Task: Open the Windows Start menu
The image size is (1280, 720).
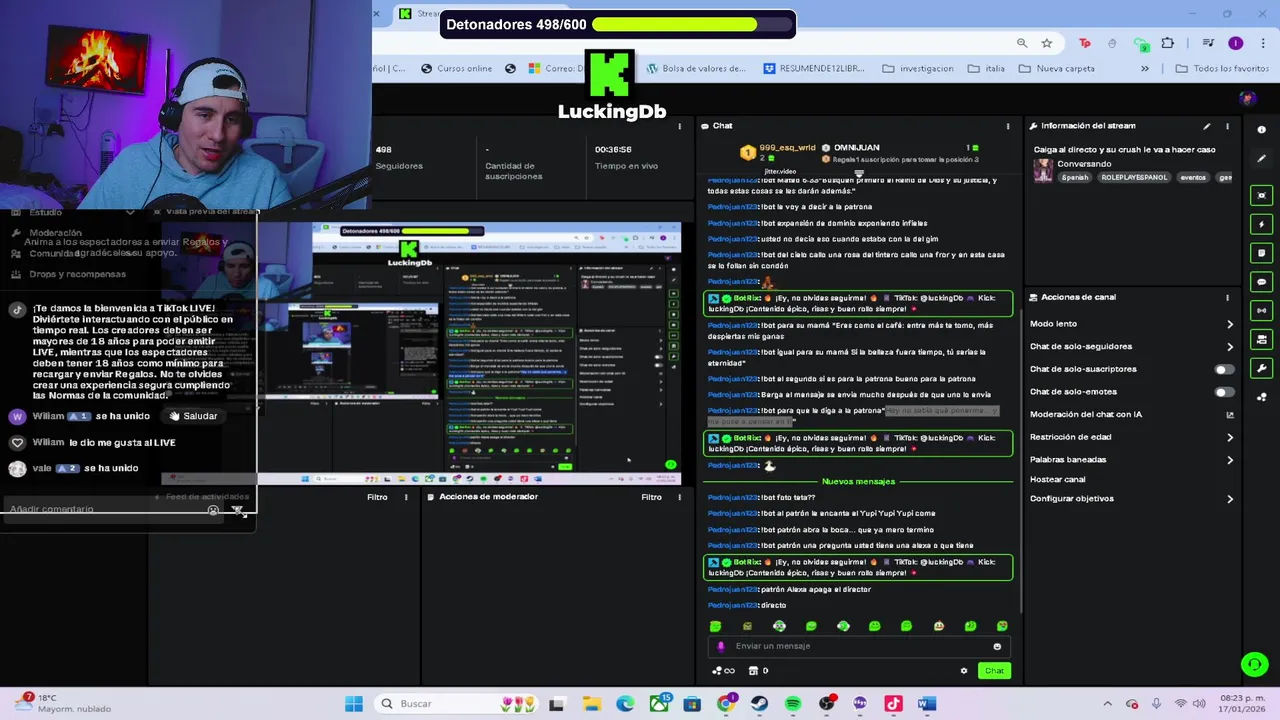Action: (x=354, y=704)
